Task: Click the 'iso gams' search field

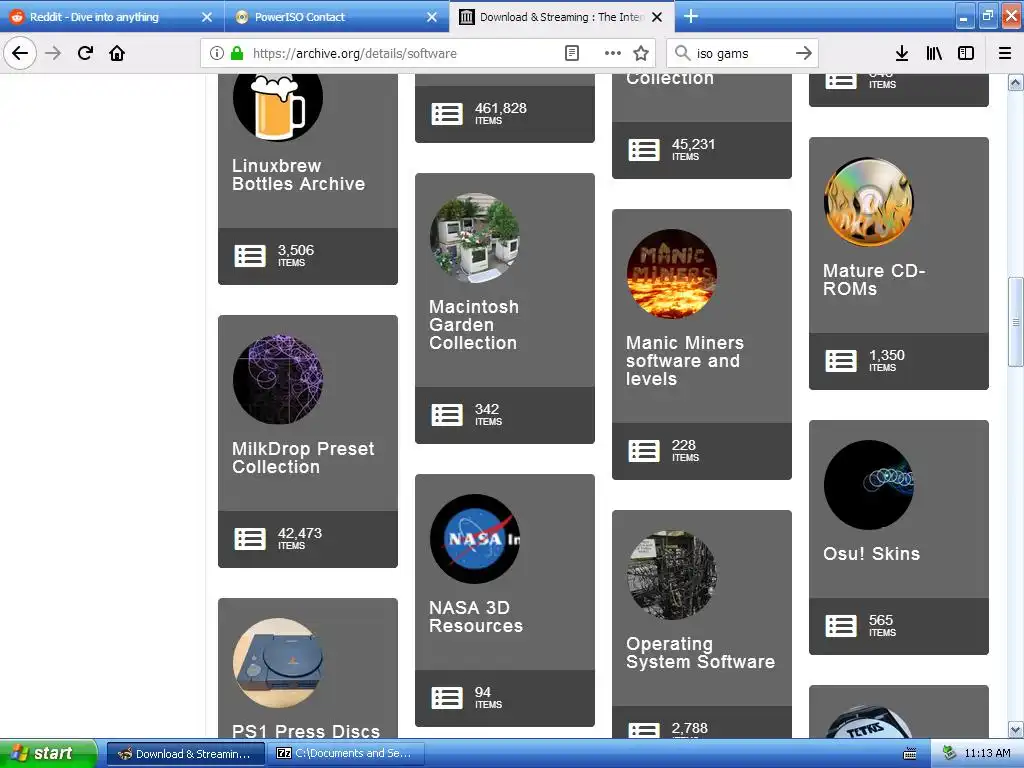Action: point(741,53)
